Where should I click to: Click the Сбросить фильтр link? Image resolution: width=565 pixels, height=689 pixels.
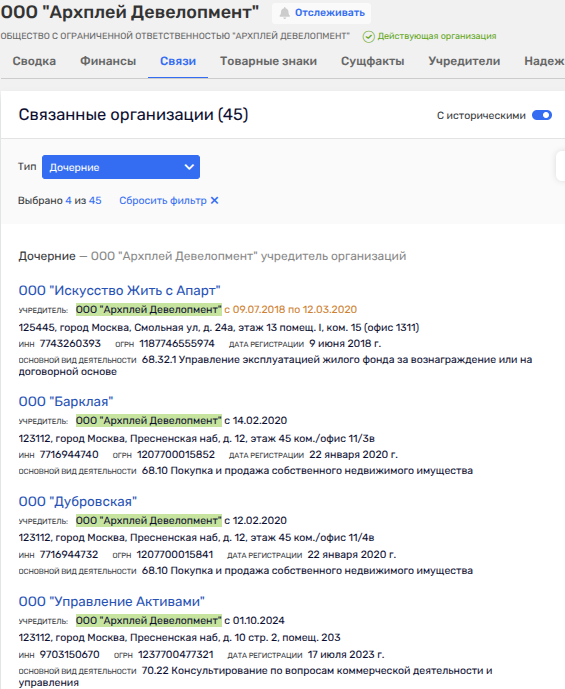[x=163, y=200]
